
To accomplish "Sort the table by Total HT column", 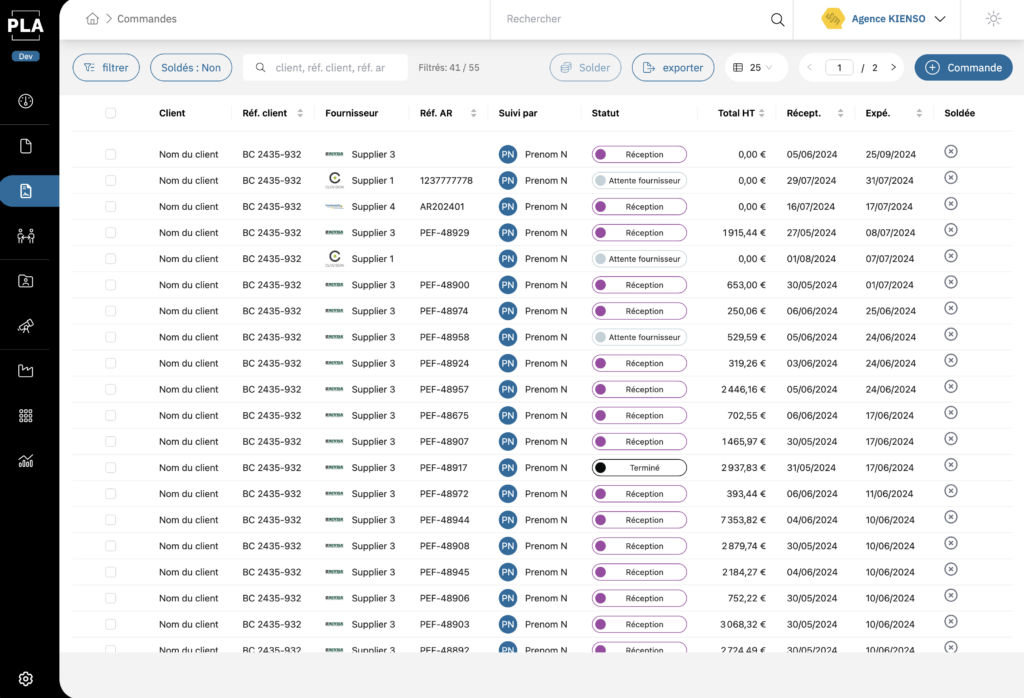I will point(761,113).
